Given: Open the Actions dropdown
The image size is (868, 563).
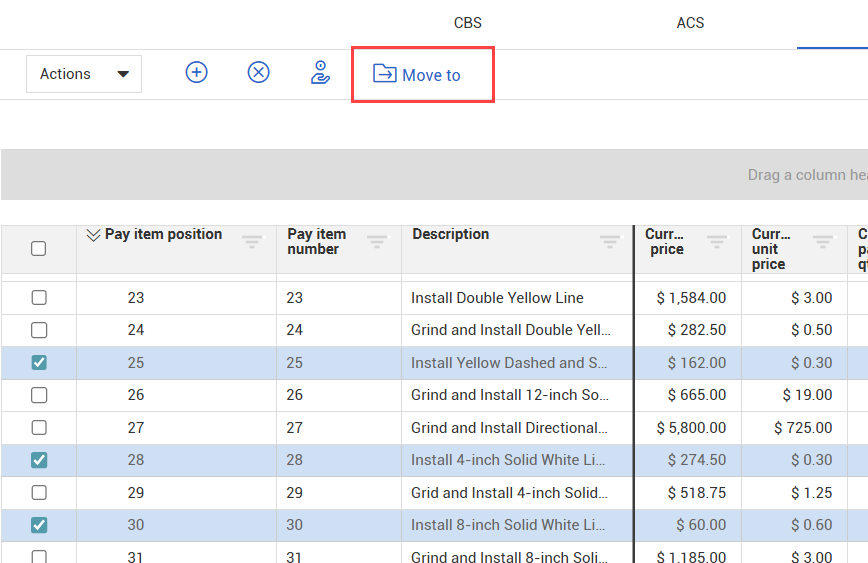Looking at the screenshot, I should tap(84, 74).
